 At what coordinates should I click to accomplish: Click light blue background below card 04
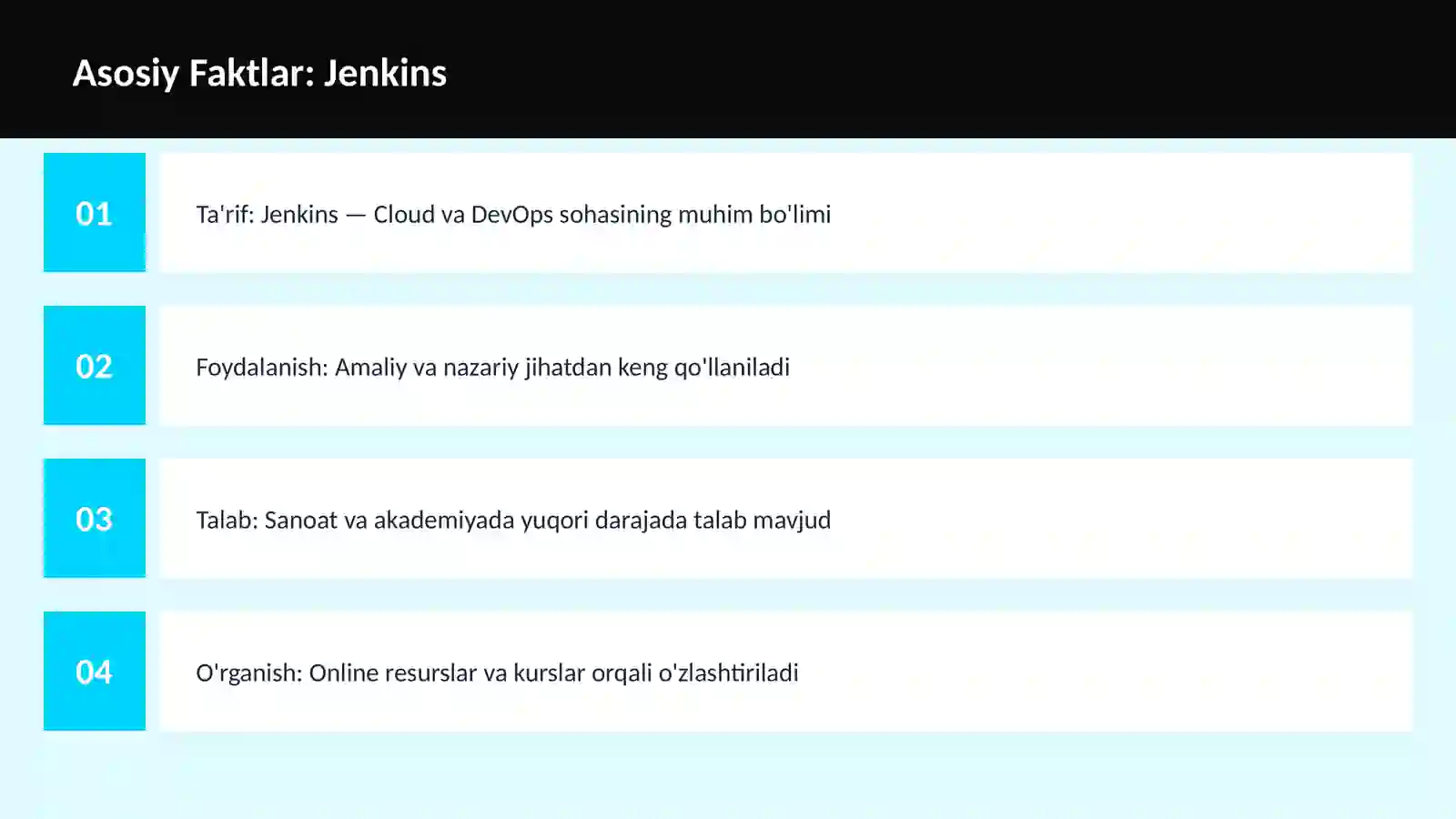click(x=728, y=775)
